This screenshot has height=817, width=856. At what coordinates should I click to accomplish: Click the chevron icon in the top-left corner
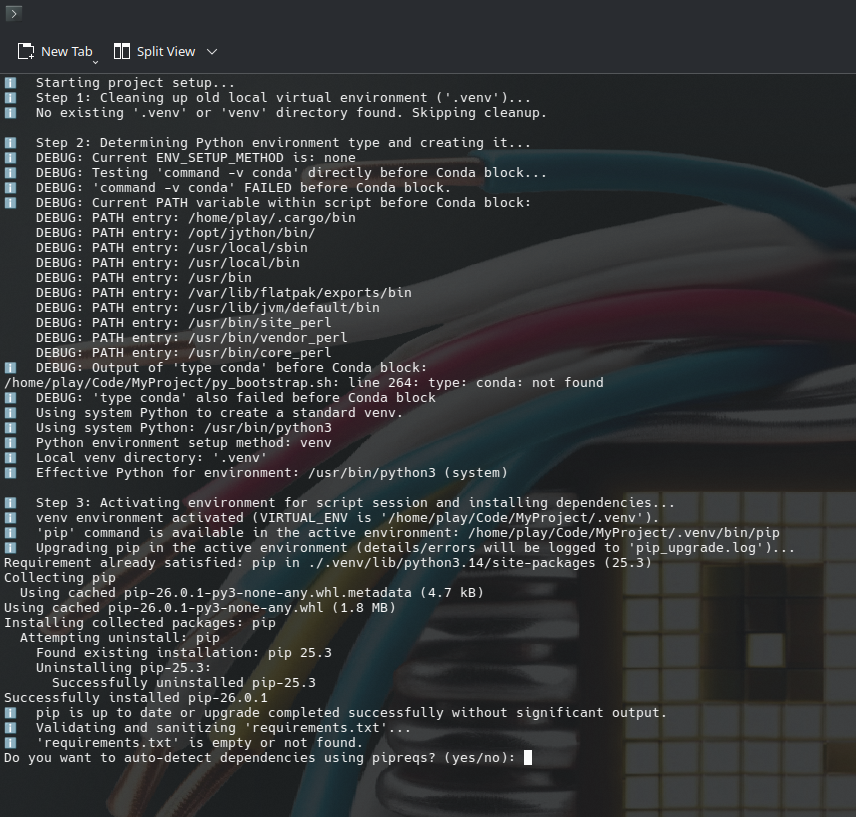[12, 14]
